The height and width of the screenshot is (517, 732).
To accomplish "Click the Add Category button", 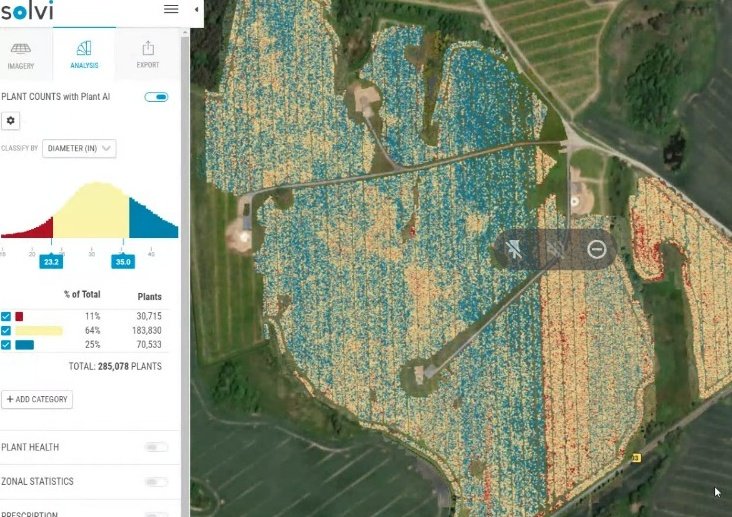I will (37, 399).
